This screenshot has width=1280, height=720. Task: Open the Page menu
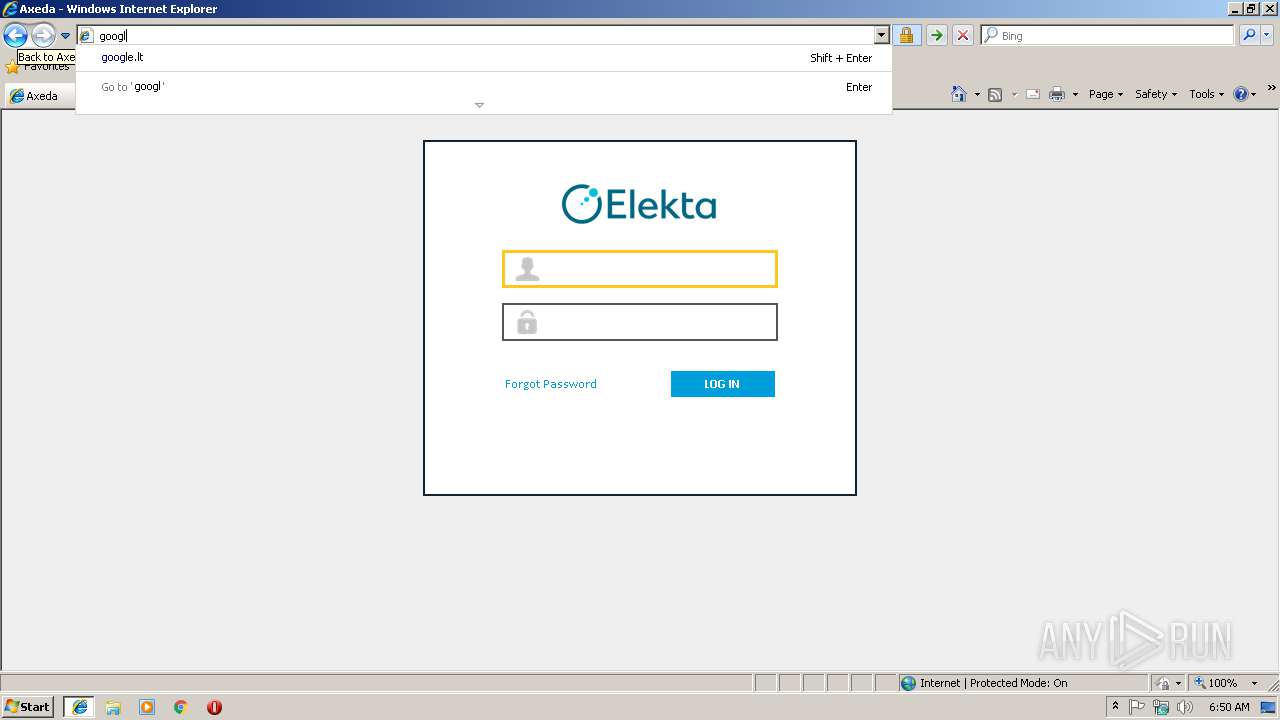tap(1106, 94)
